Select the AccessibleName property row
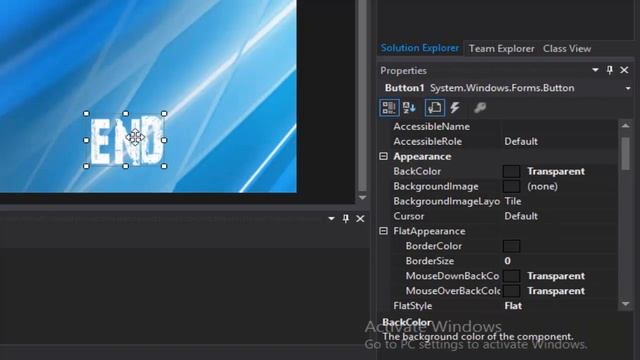Image resolution: width=640 pixels, height=360 pixels. click(505, 127)
